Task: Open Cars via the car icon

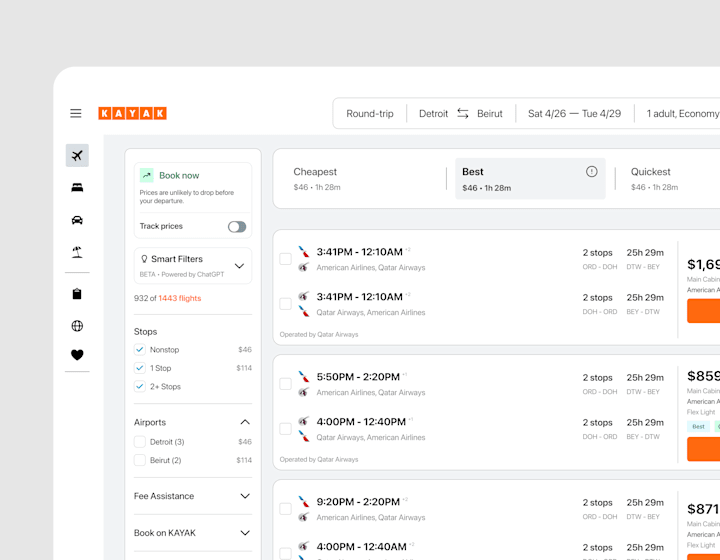Action: (77, 220)
